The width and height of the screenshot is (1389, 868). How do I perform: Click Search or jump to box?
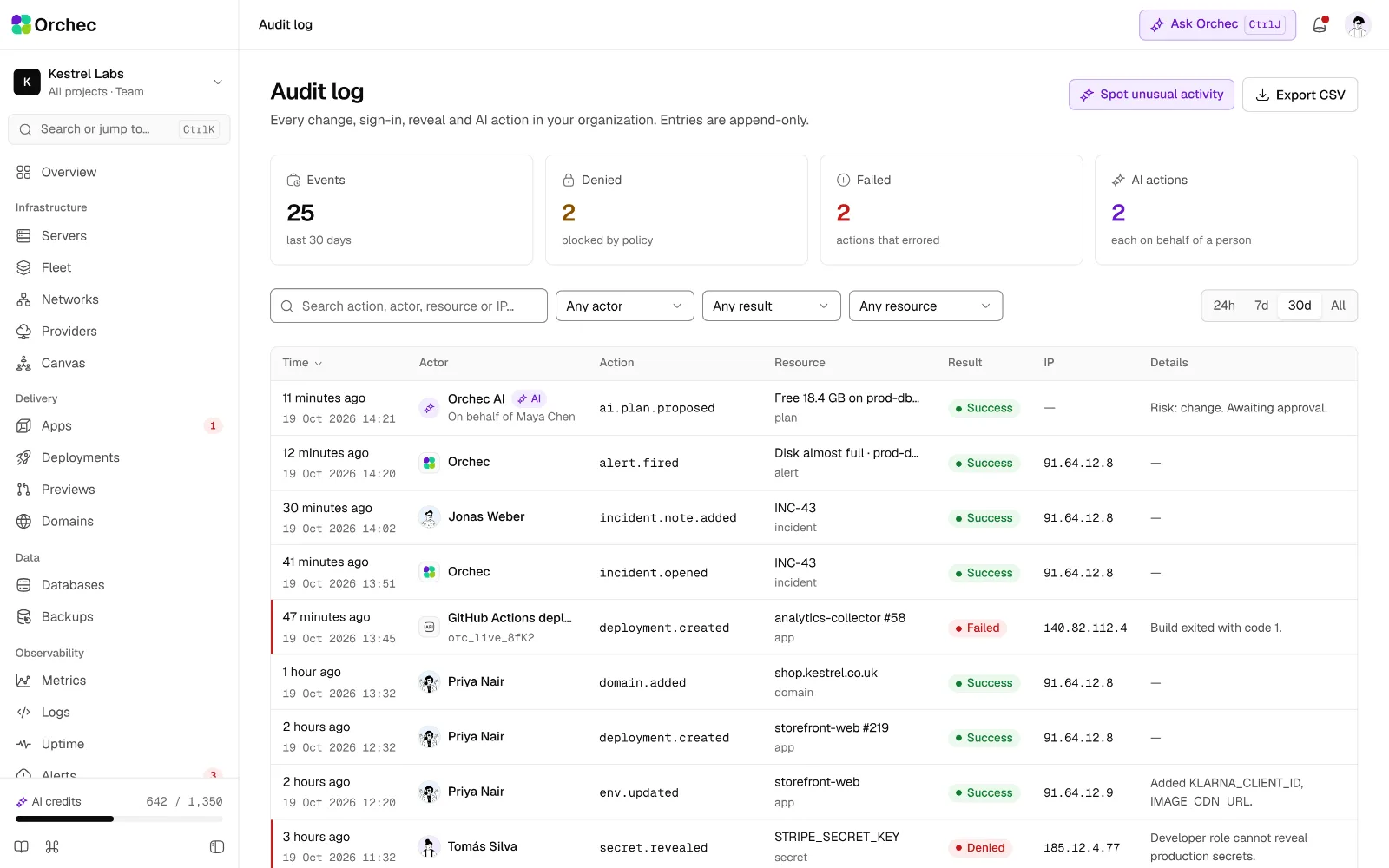pyautogui.click(x=119, y=129)
